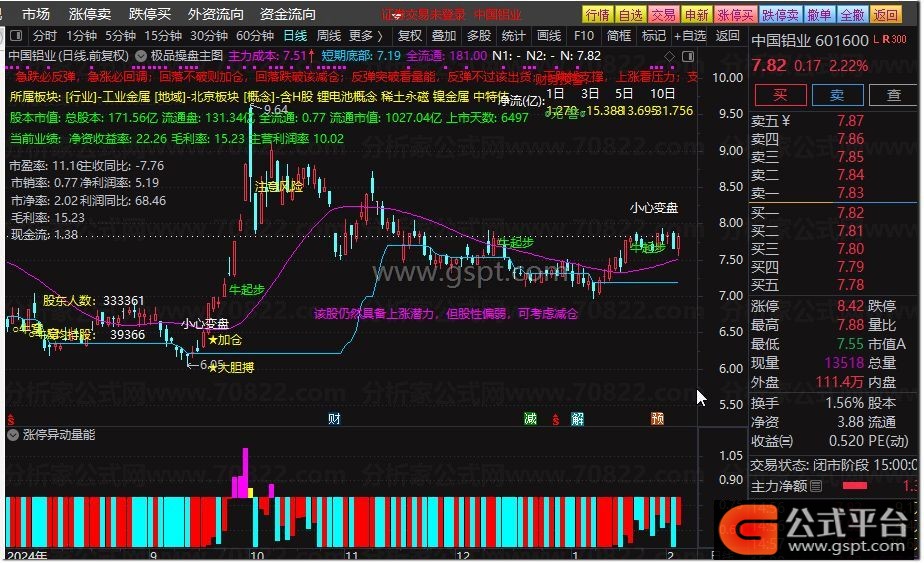Image resolution: width=924 pixels, height=563 pixels.
Task: Click the 卖一 price 7.83
Action: coord(850,193)
